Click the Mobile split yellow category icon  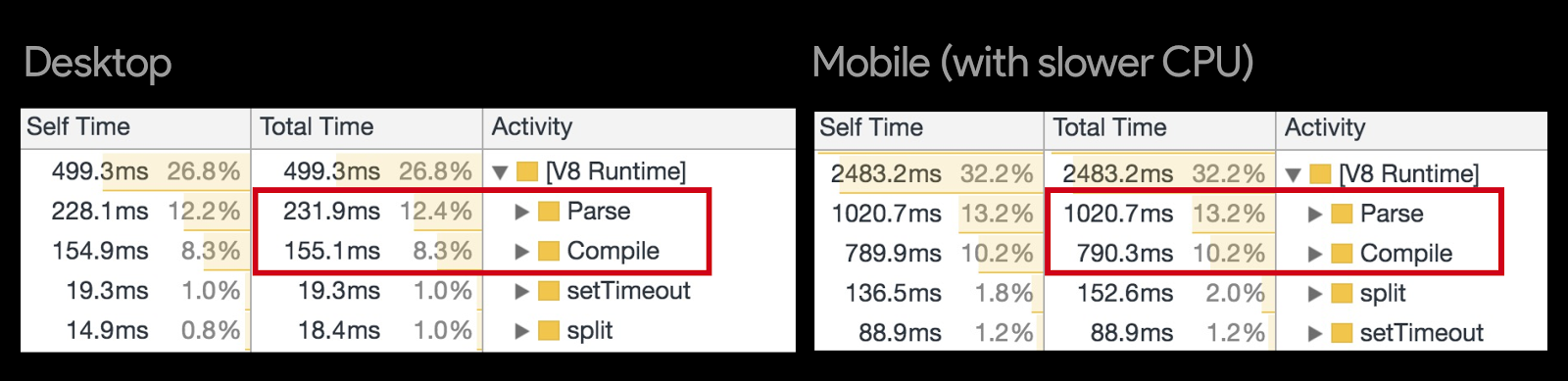[1342, 294]
